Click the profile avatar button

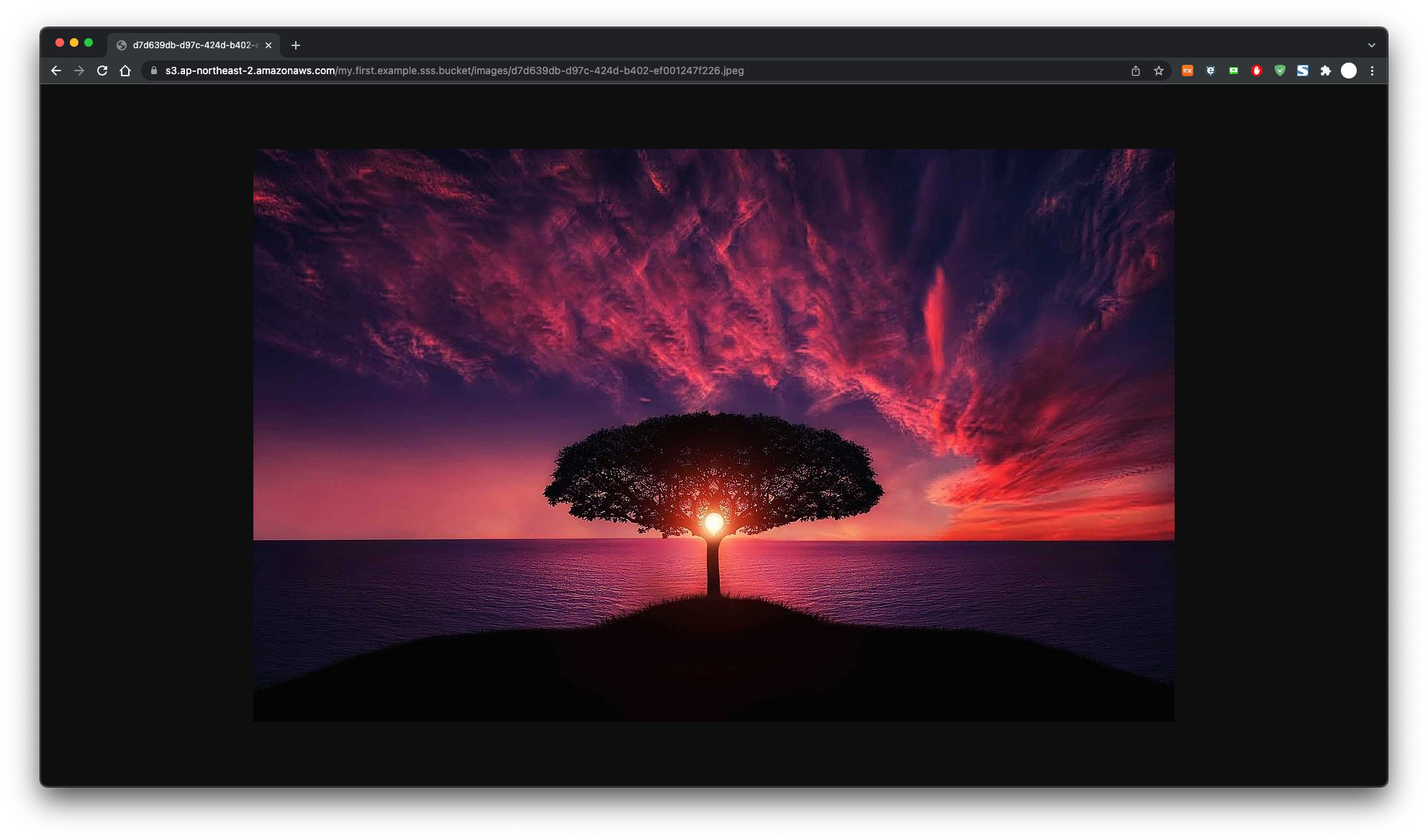point(1349,71)
